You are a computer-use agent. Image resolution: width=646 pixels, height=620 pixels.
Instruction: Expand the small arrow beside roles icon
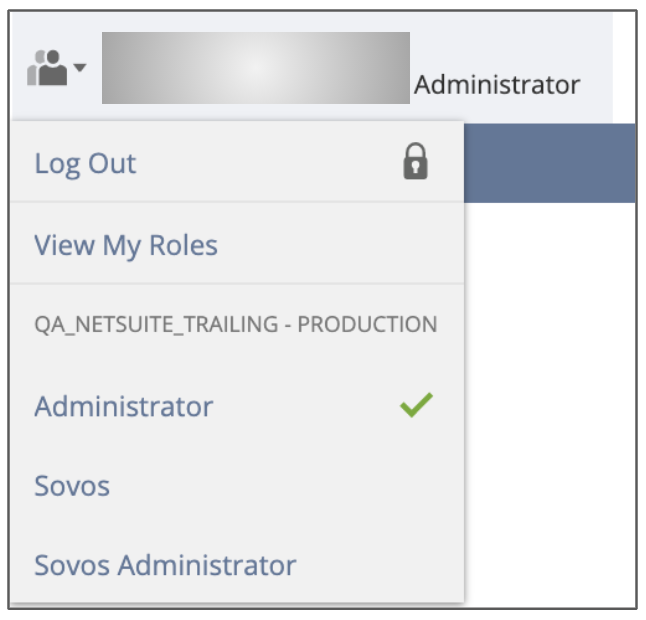click(x=80, y=68)
